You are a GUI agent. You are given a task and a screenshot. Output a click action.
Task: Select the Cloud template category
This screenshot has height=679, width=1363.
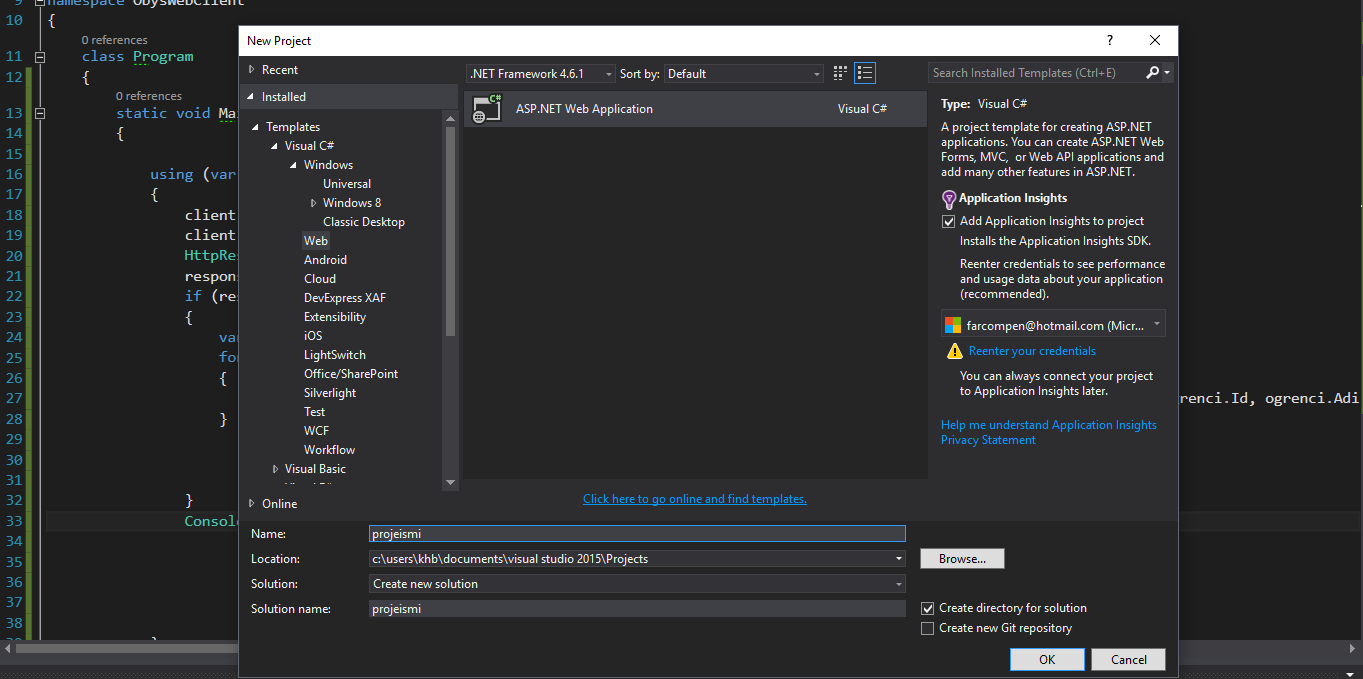[x=320, y=279]
